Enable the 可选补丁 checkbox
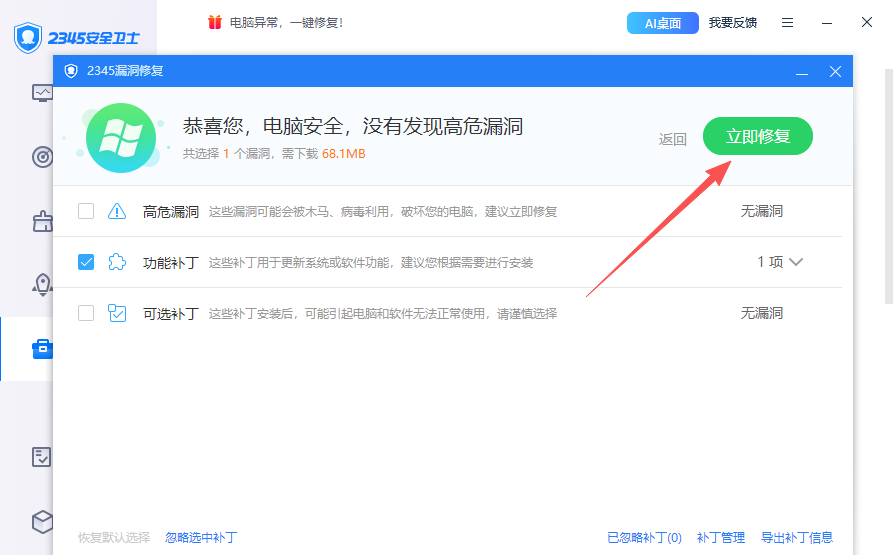This screenshot has width=893, height=555. pos(86,313)
